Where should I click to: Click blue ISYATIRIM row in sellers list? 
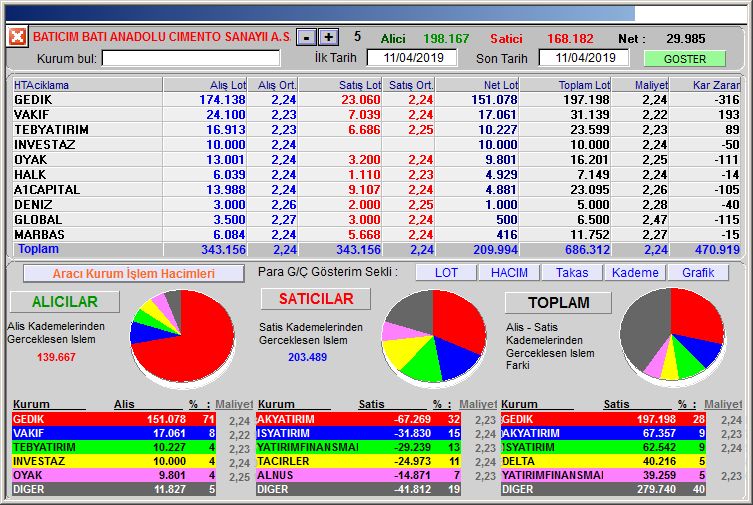pyautogui.click(x=358, y=433)
